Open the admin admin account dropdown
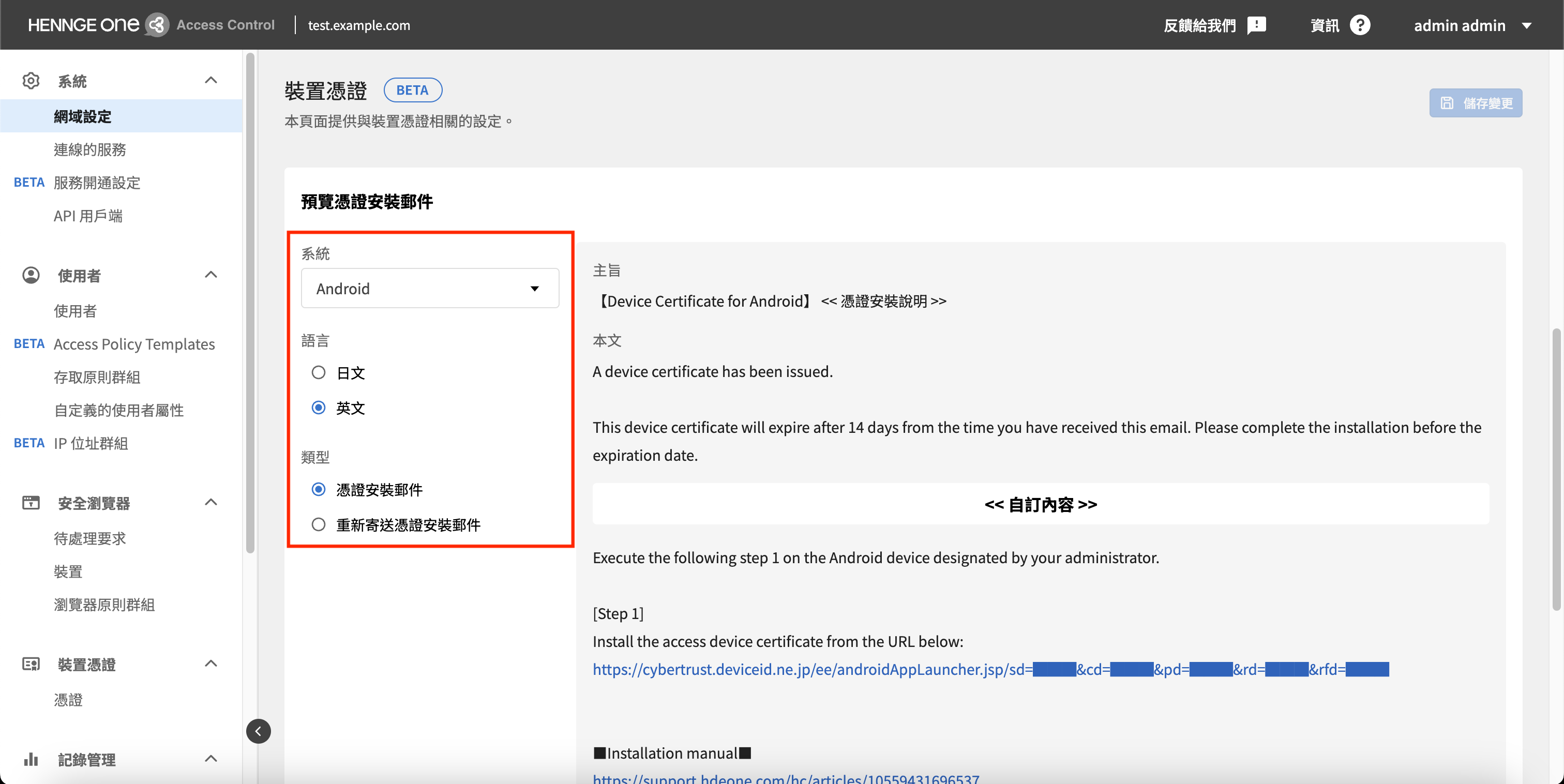The image size is (1564, 784). click(1472, 25)
